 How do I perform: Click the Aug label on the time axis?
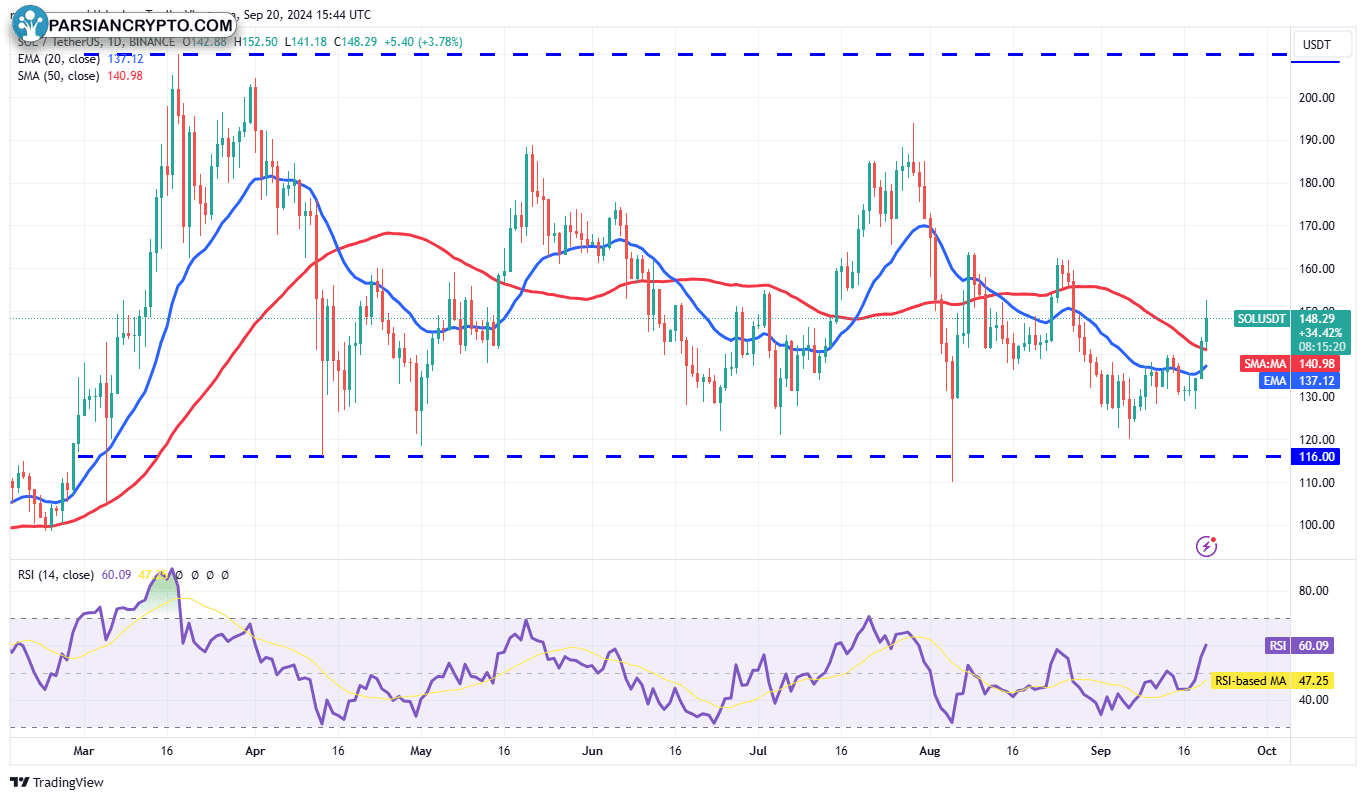pyautogui.click(x=929, y=750)
